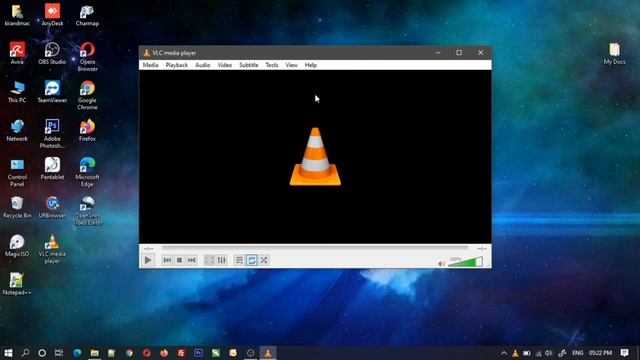The height and width of the screenshot is (360, 640).
Task: Click the taskbar search magnifier icon
Action: point(25,353)
